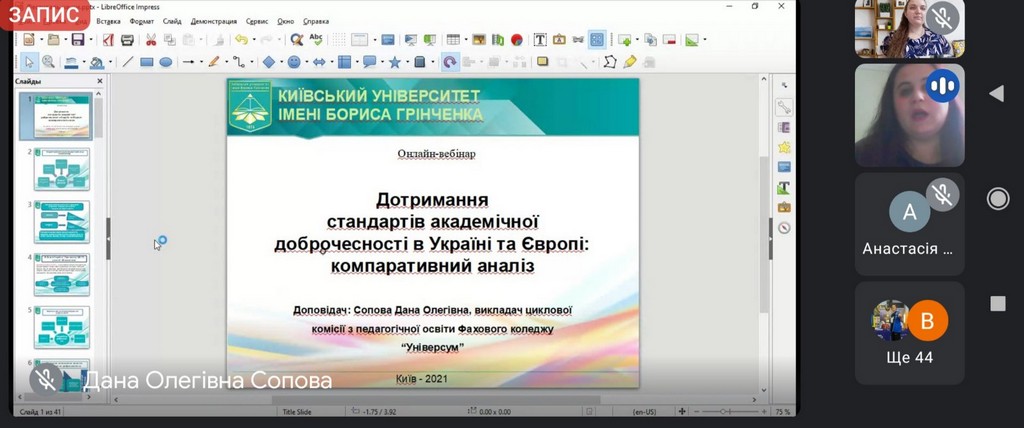Click Android home circle button
This screenshot has height=428, width=1024.
pyautogui.click(x=998, y=199)
